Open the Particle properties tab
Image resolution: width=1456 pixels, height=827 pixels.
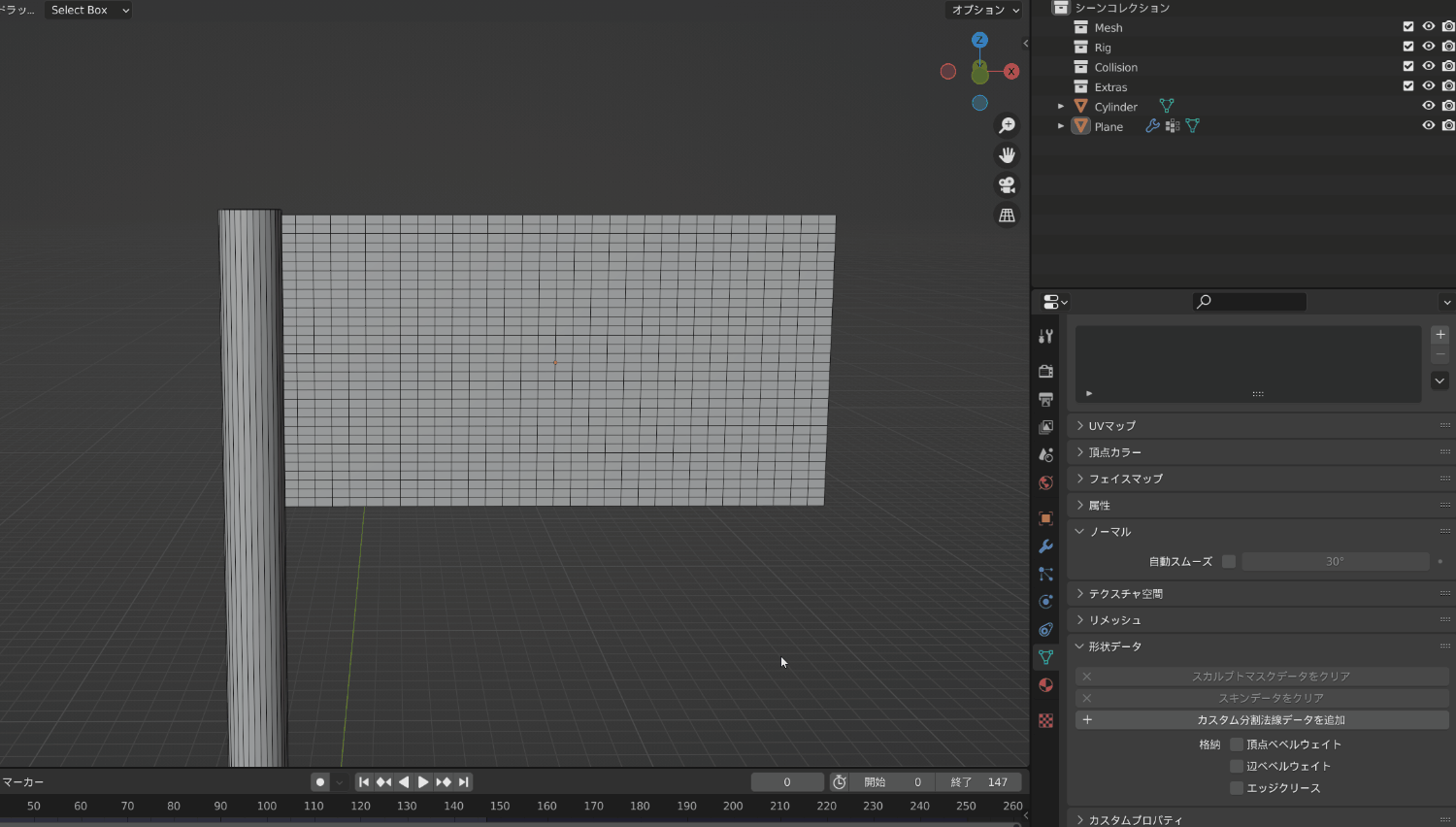(x=1045, y=574)
